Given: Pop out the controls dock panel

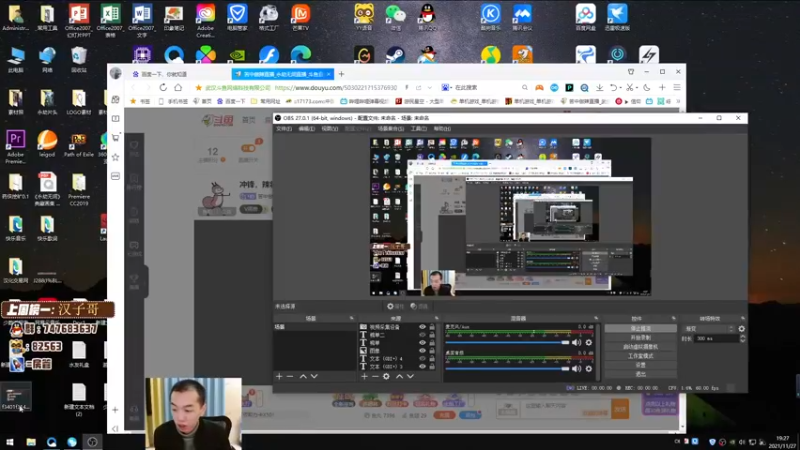Looking at the screenshot, I should click(x=674, y=318).
